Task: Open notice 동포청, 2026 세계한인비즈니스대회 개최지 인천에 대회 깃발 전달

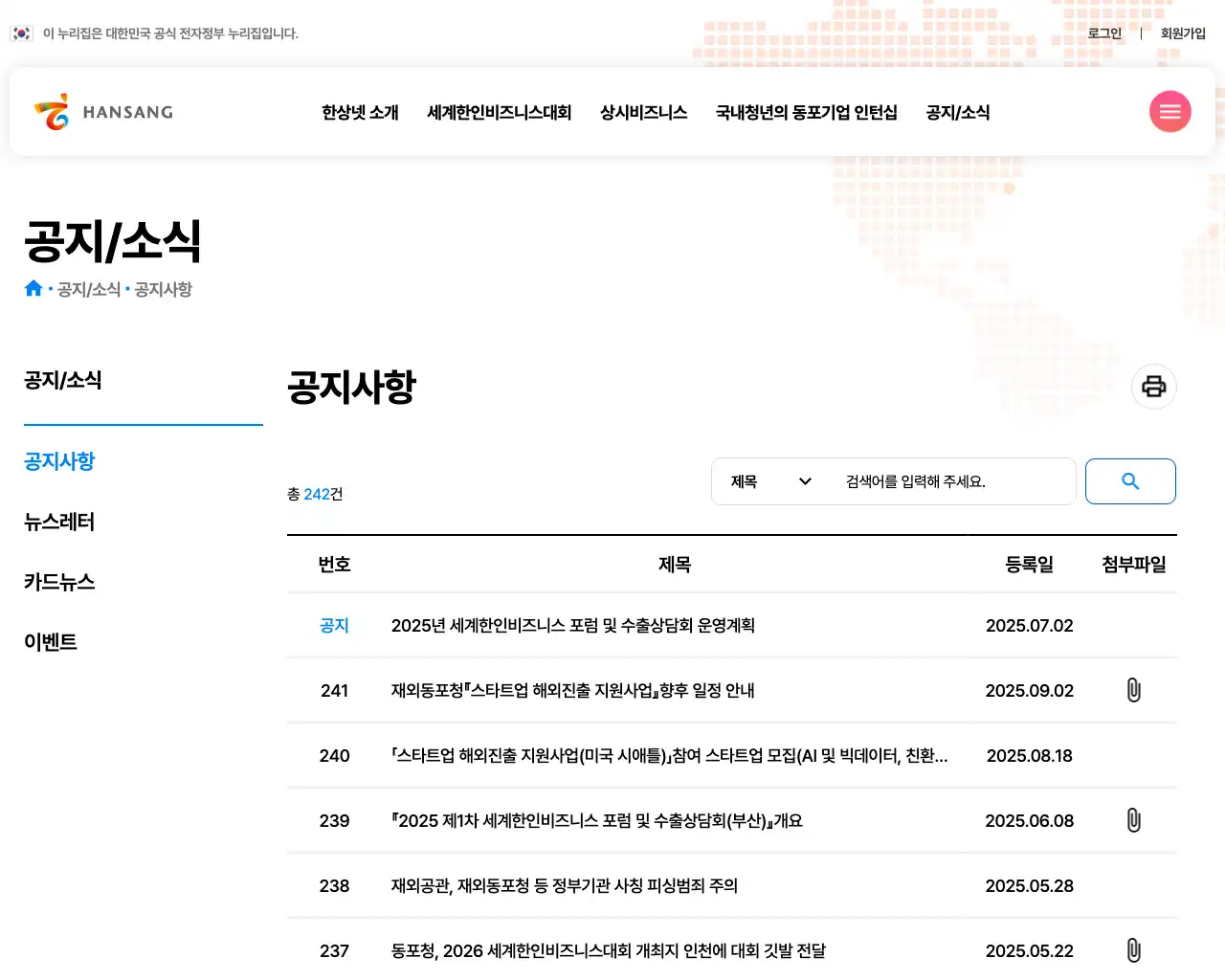Action: (x=609, y=950)
